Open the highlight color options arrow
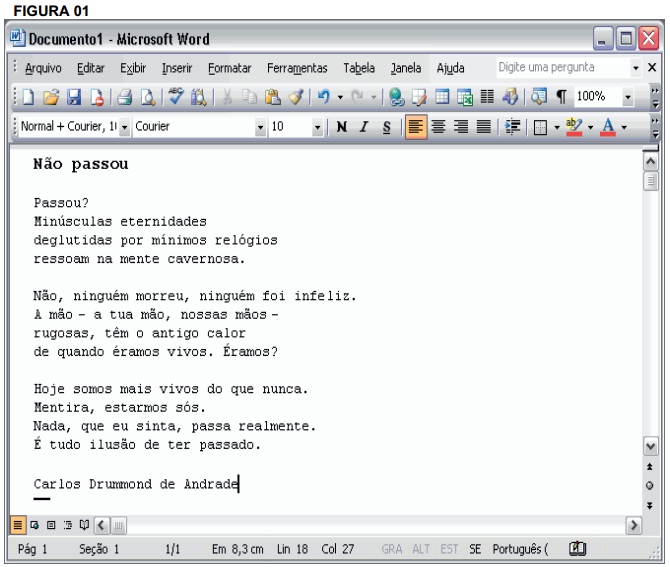 tap(591, 128)
